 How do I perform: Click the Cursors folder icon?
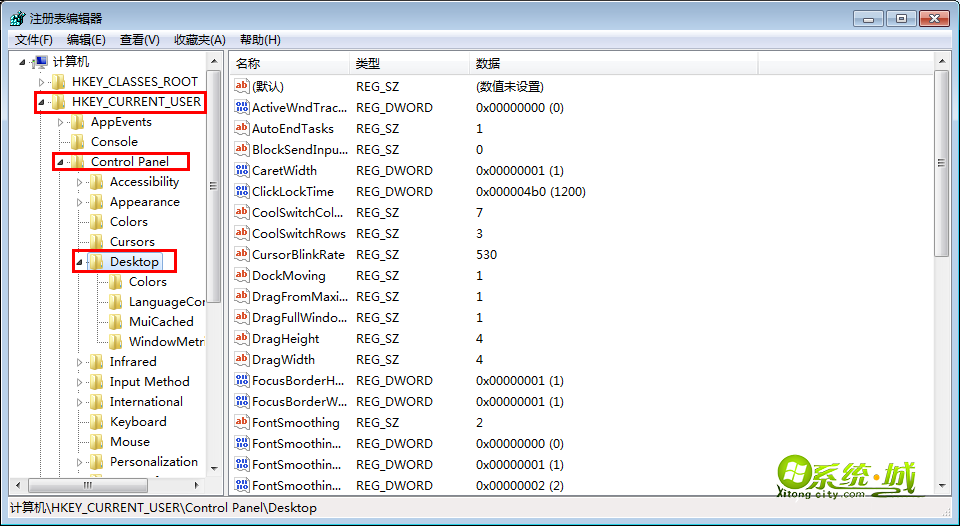click(x=97, y=242)
